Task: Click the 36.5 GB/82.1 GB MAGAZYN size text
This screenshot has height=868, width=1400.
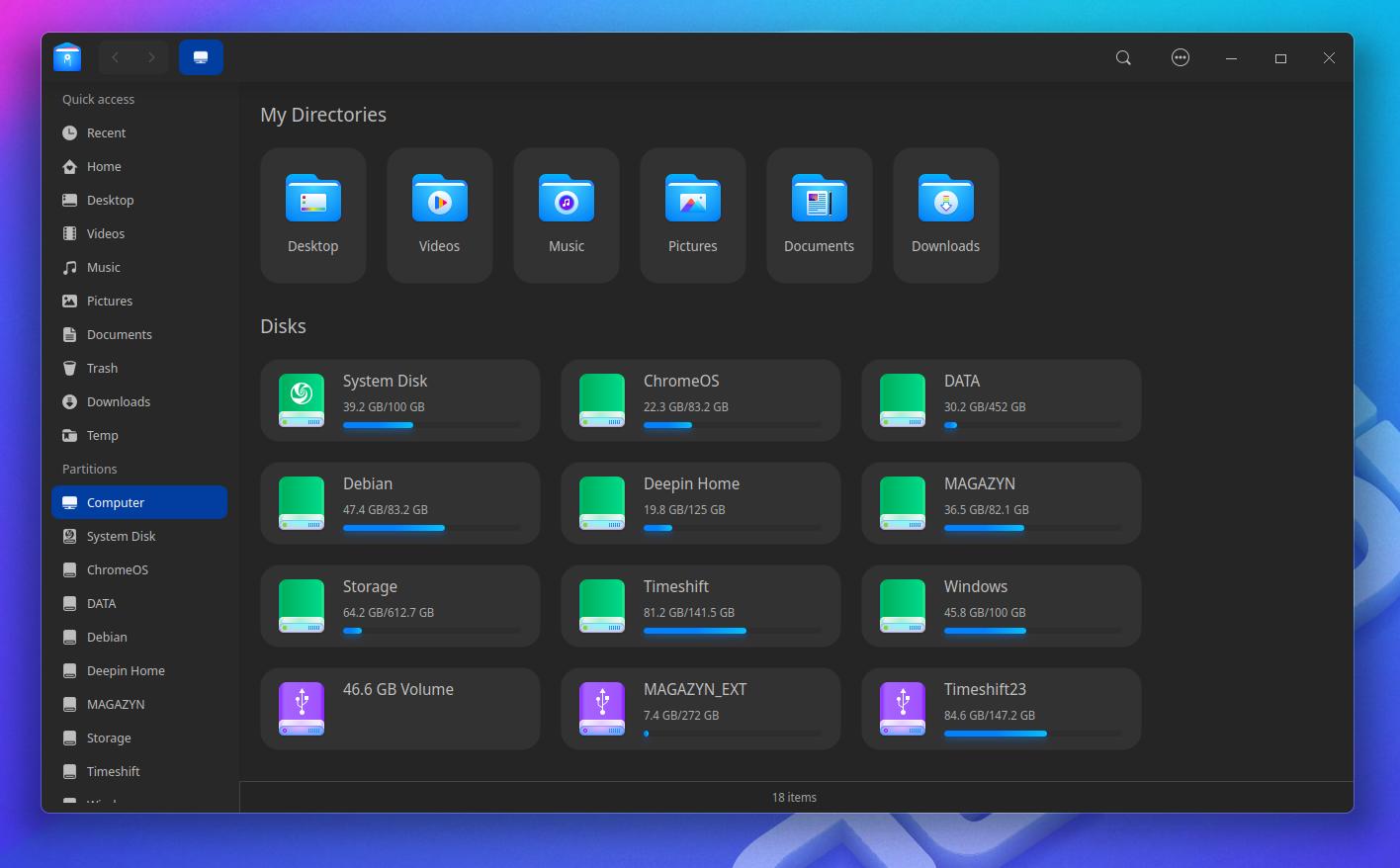Action: [x=987, y=510]
